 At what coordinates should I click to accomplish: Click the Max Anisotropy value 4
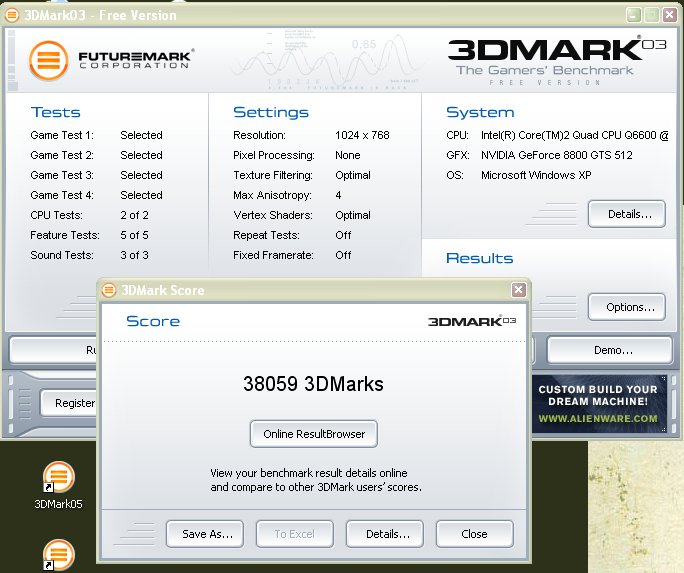[x=338, y=195]
